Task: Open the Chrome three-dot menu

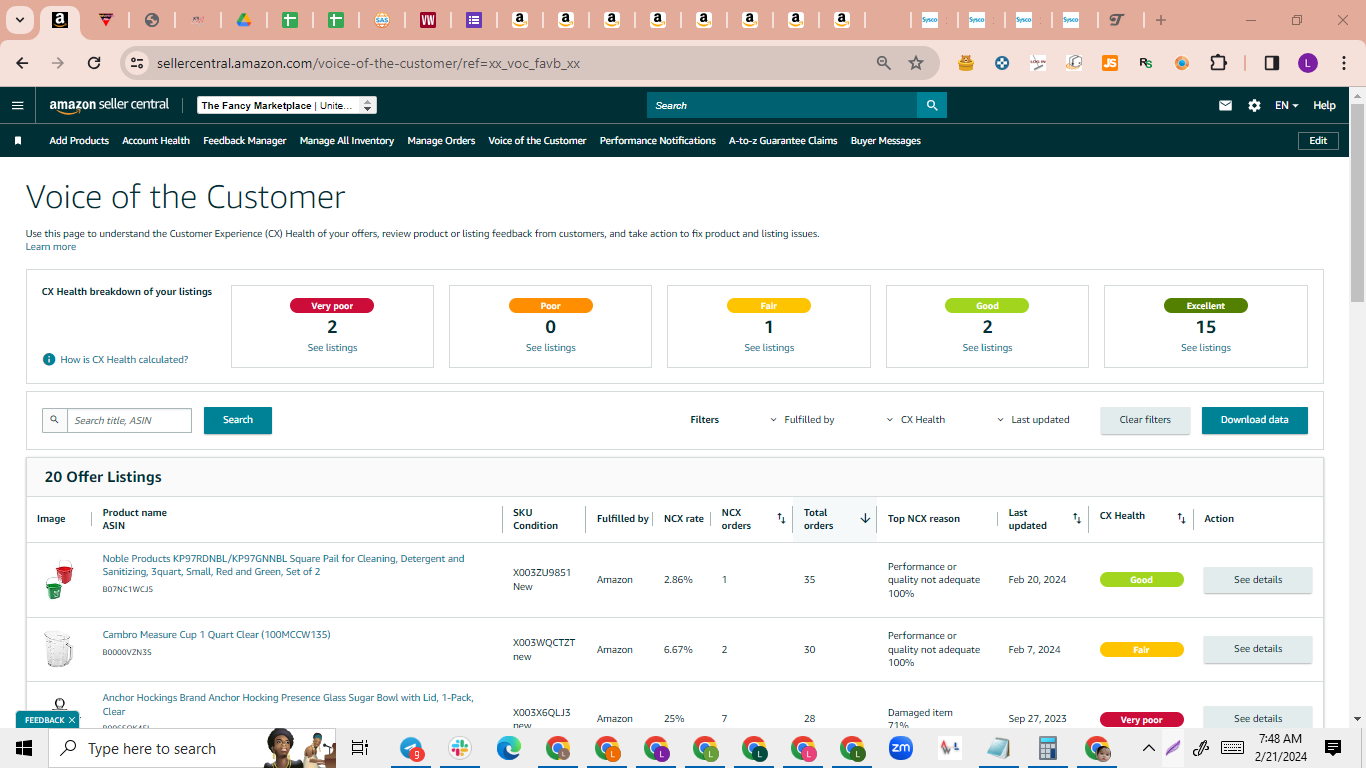Action: tap(1343, 63)
